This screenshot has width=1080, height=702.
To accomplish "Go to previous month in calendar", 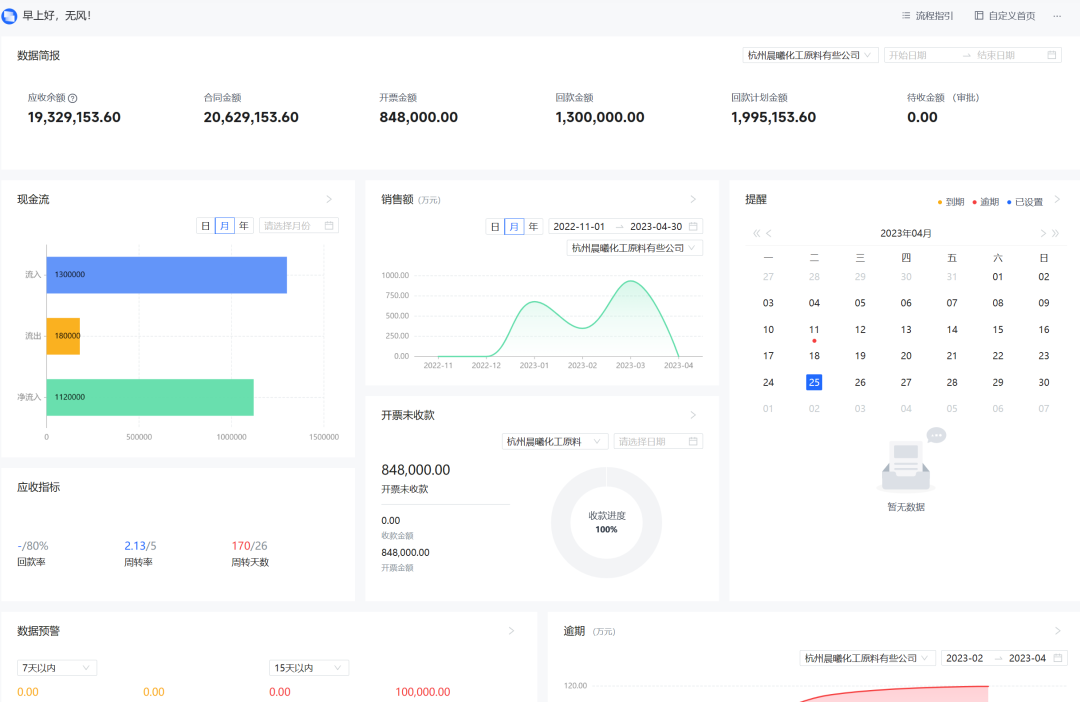I will (x=769, y=234).
